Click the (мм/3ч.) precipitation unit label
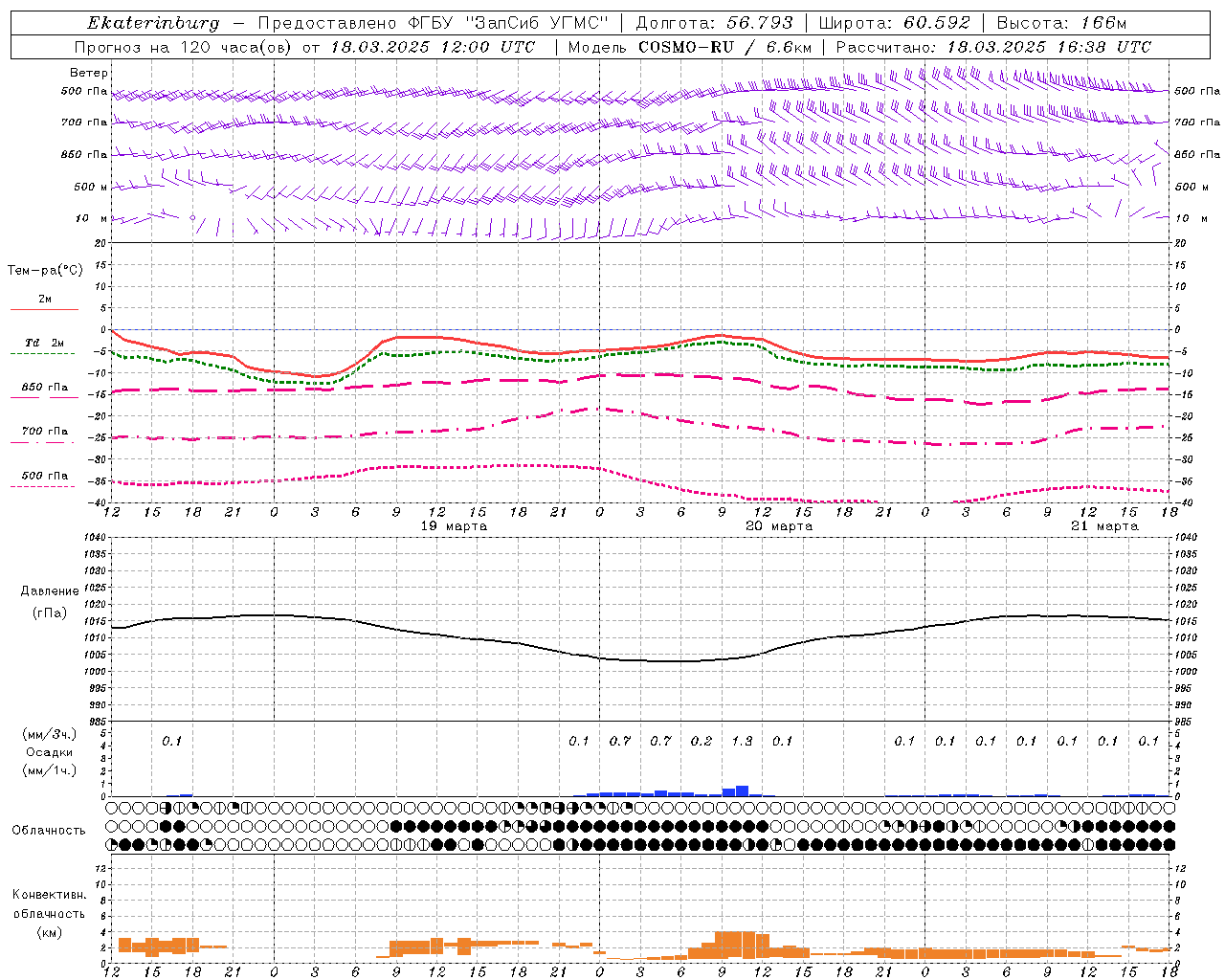Image resolution: width=1225 pixels, height=980 pixels. (x=49, y=734)
